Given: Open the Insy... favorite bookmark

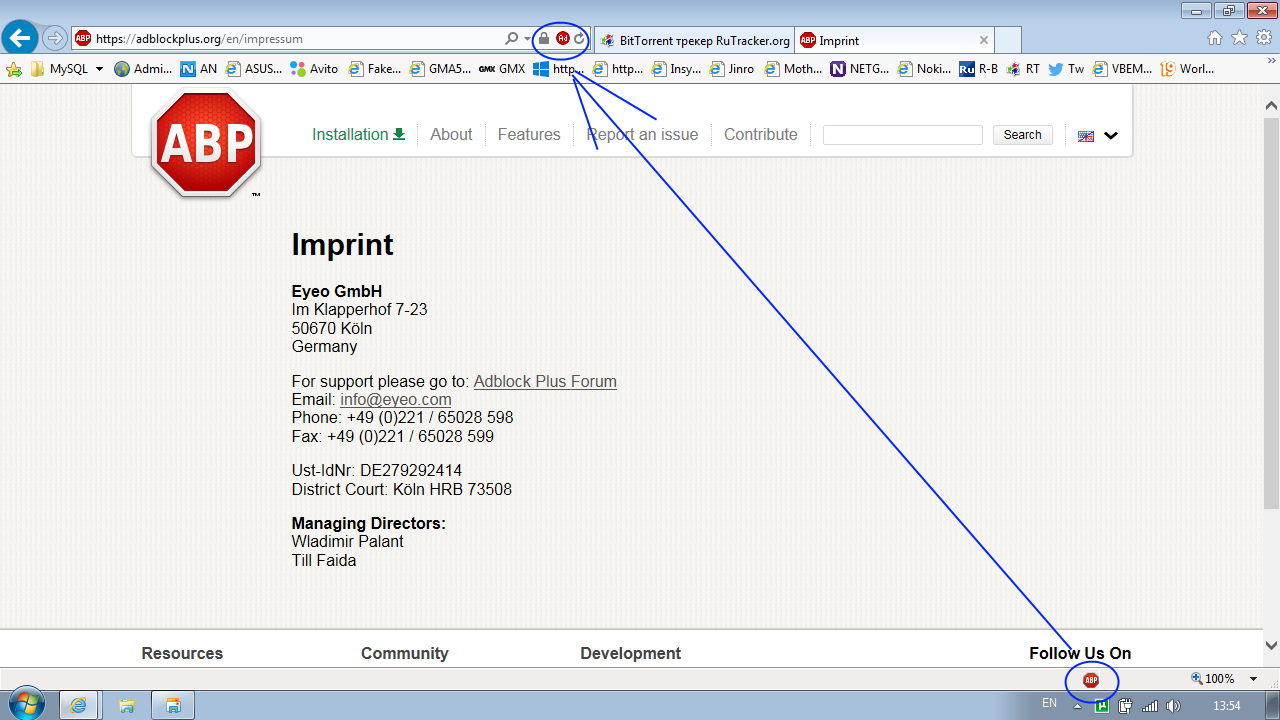Looking at the screenshot, I should 676,69.
